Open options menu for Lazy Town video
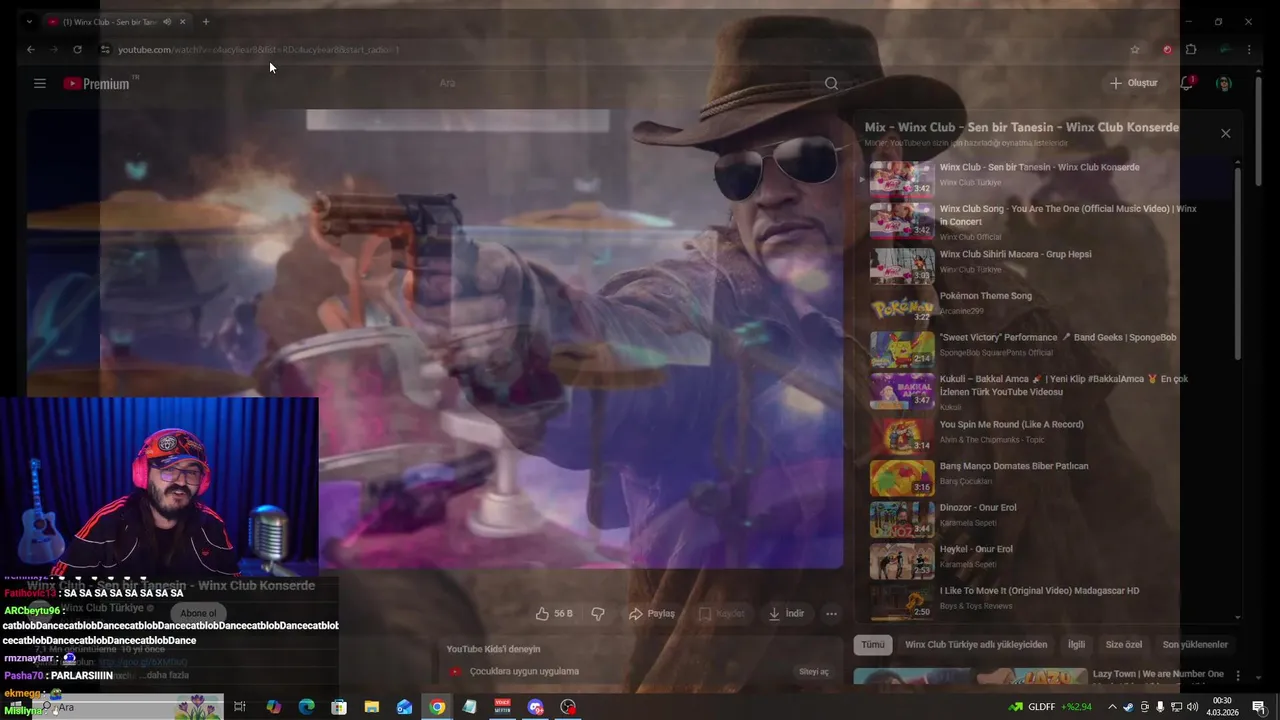The image size is (1280, 720). click(1238, 676)
